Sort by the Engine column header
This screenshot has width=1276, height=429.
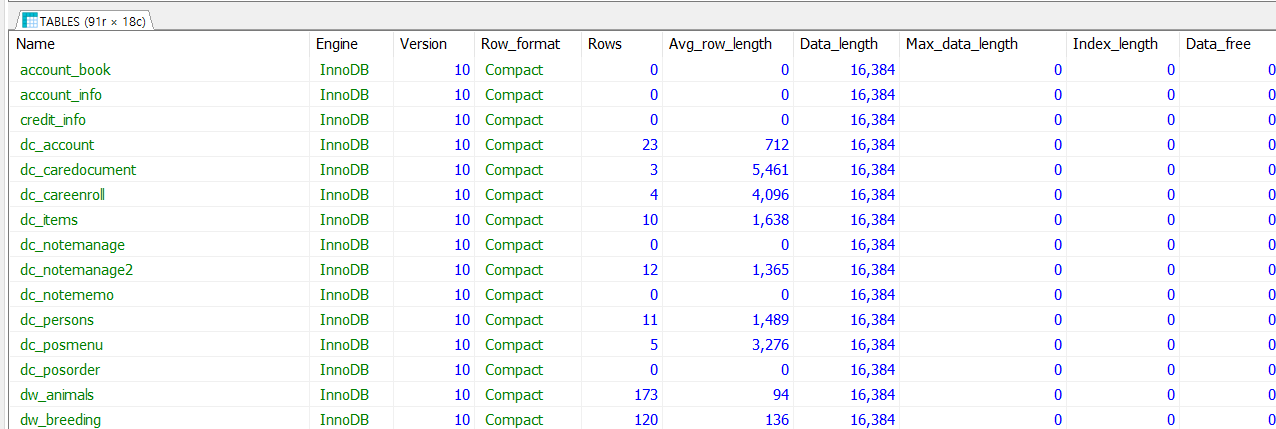(351, 44)
